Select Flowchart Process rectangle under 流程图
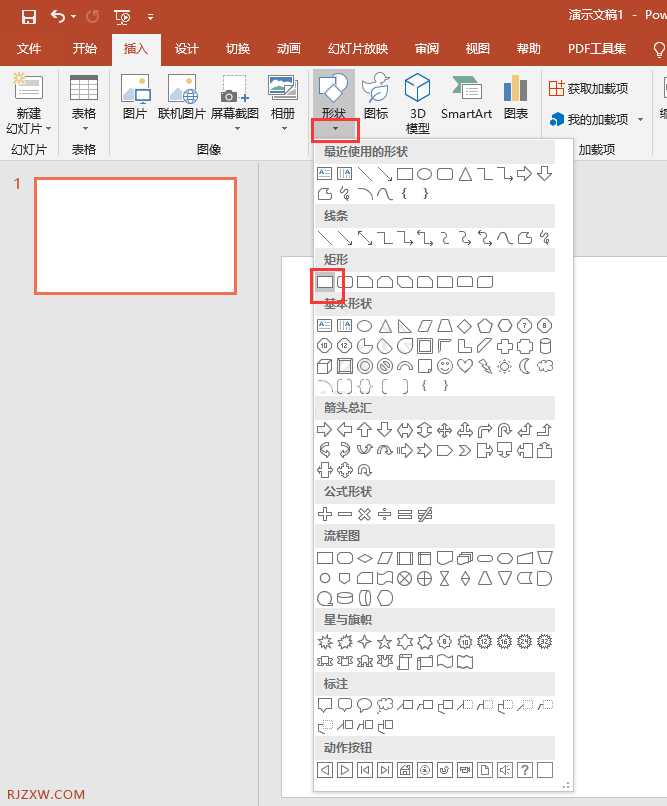 (325, 558)
